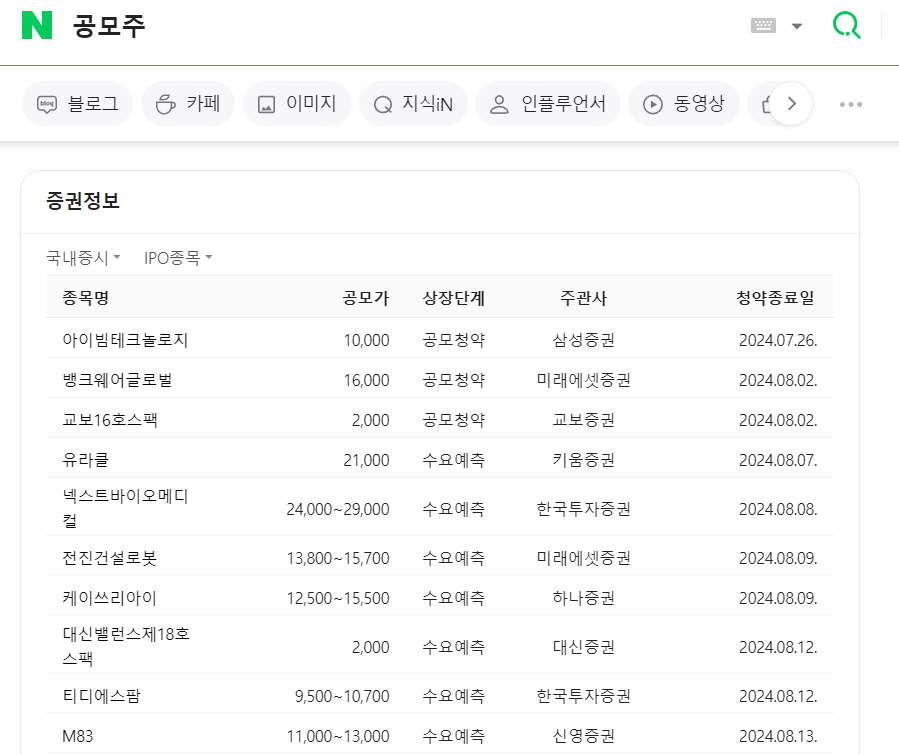Open the 카페 tab
This screenshot has height=754, width=899.
pos(188,104)
